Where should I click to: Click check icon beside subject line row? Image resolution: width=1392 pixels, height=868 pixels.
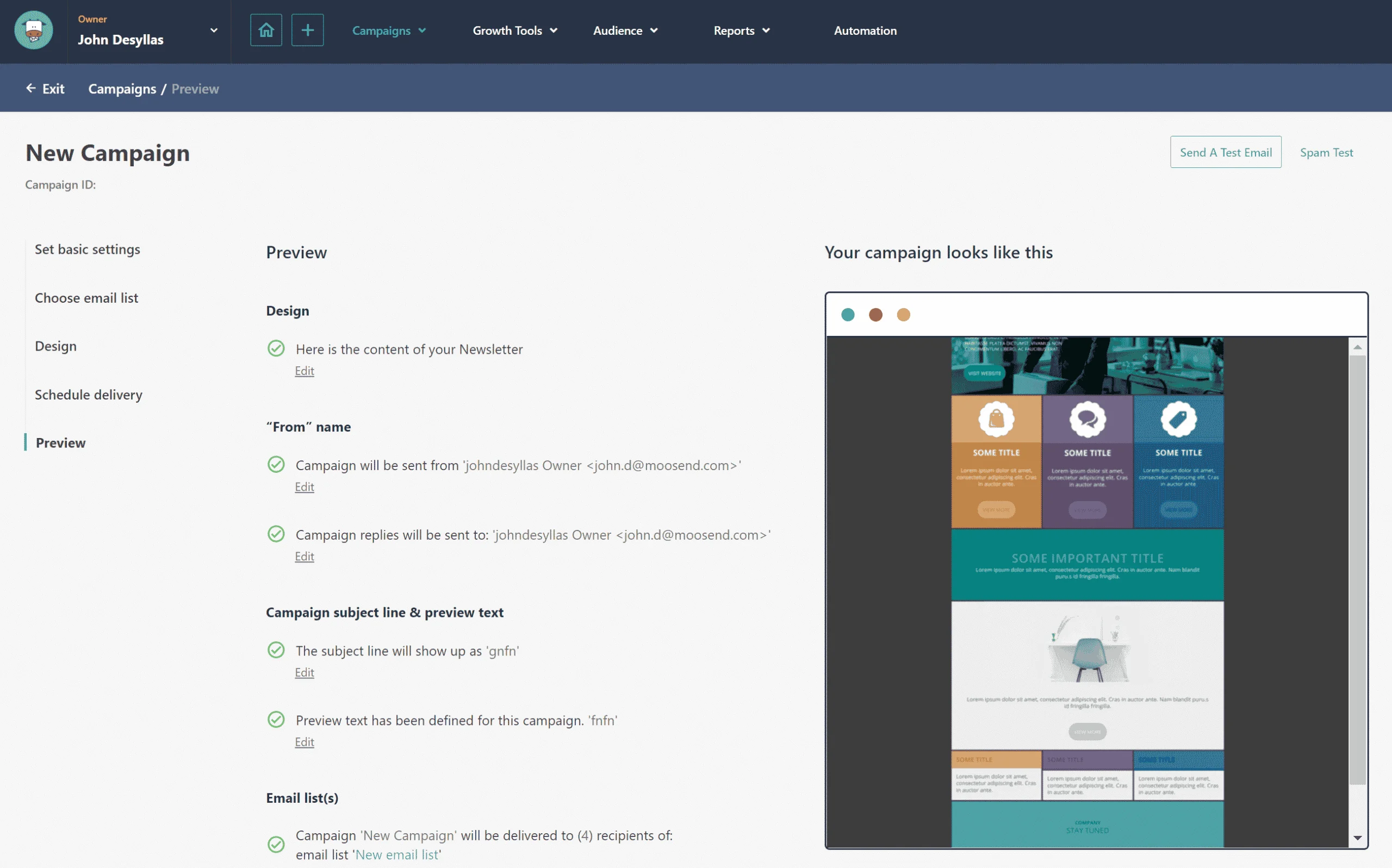pos(276,650)
